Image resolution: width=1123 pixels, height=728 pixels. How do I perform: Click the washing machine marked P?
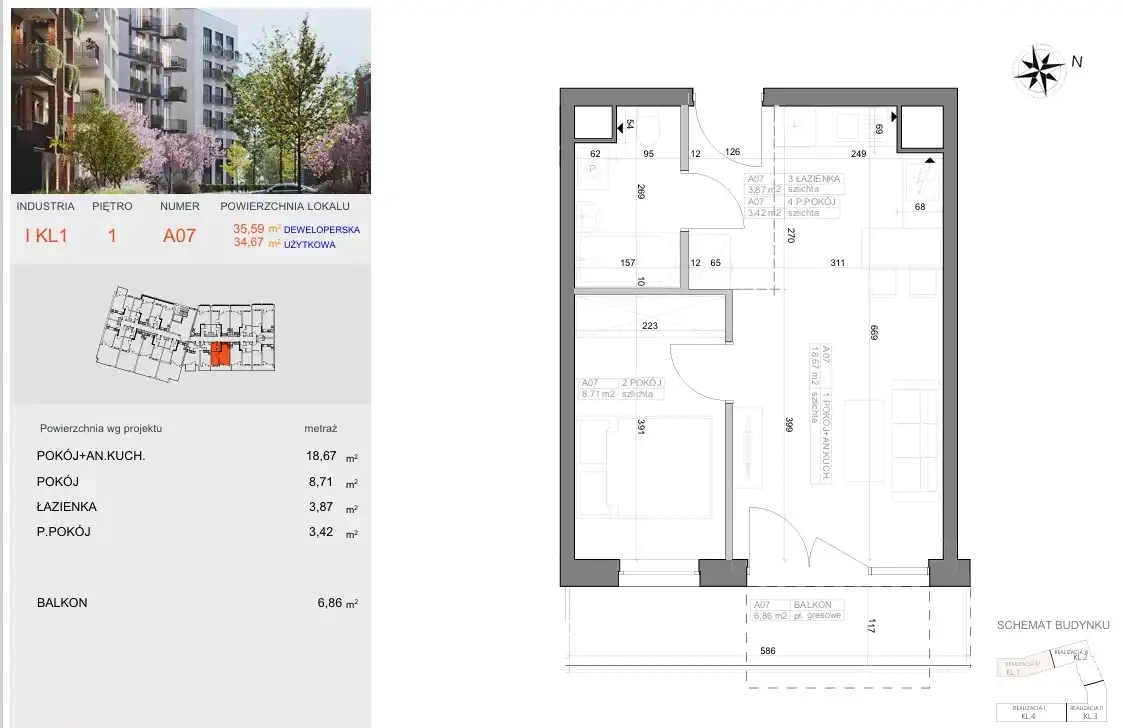click(x=593, y=170)
